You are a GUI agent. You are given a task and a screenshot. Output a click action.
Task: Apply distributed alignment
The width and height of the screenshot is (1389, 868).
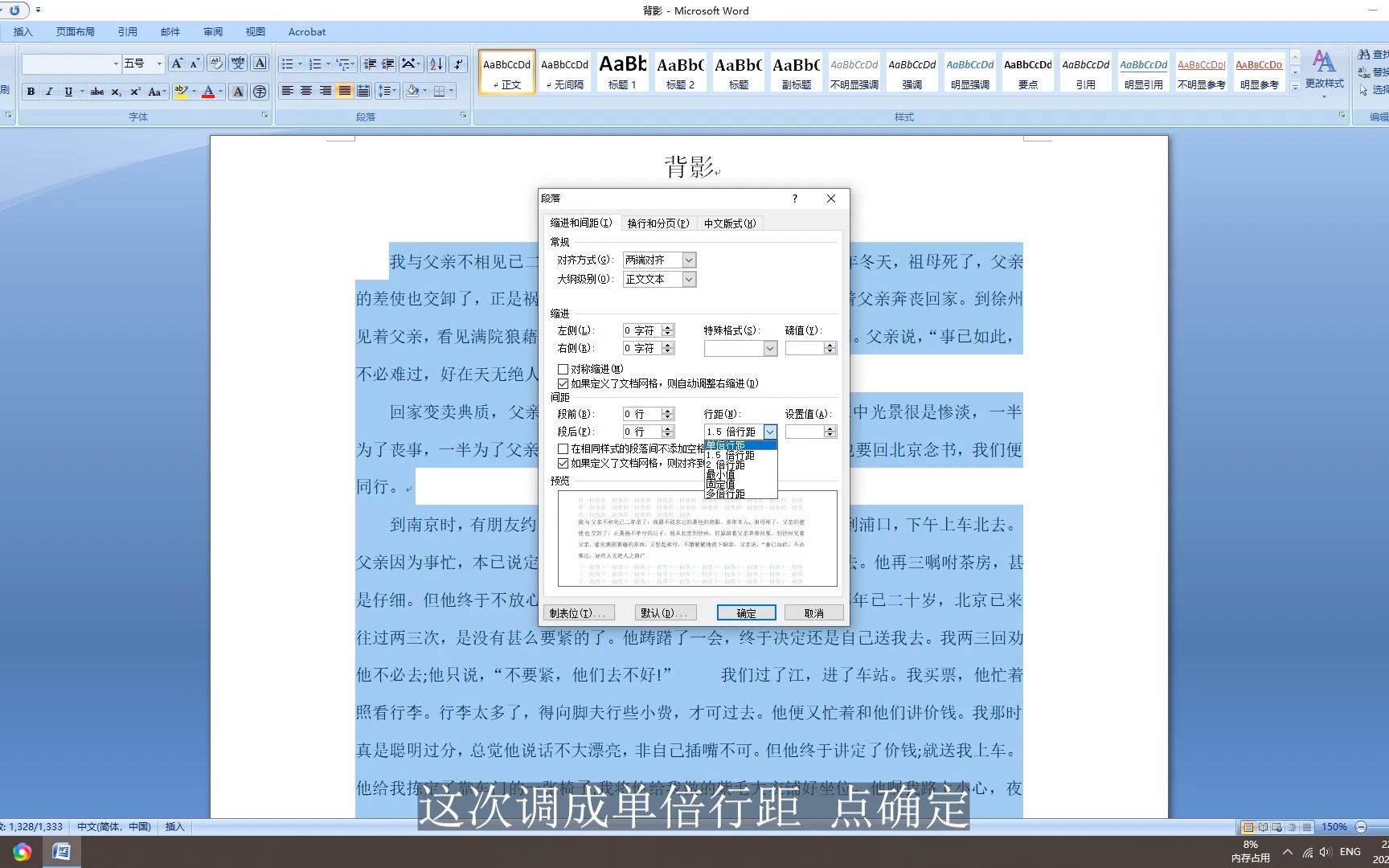[363, 91]
